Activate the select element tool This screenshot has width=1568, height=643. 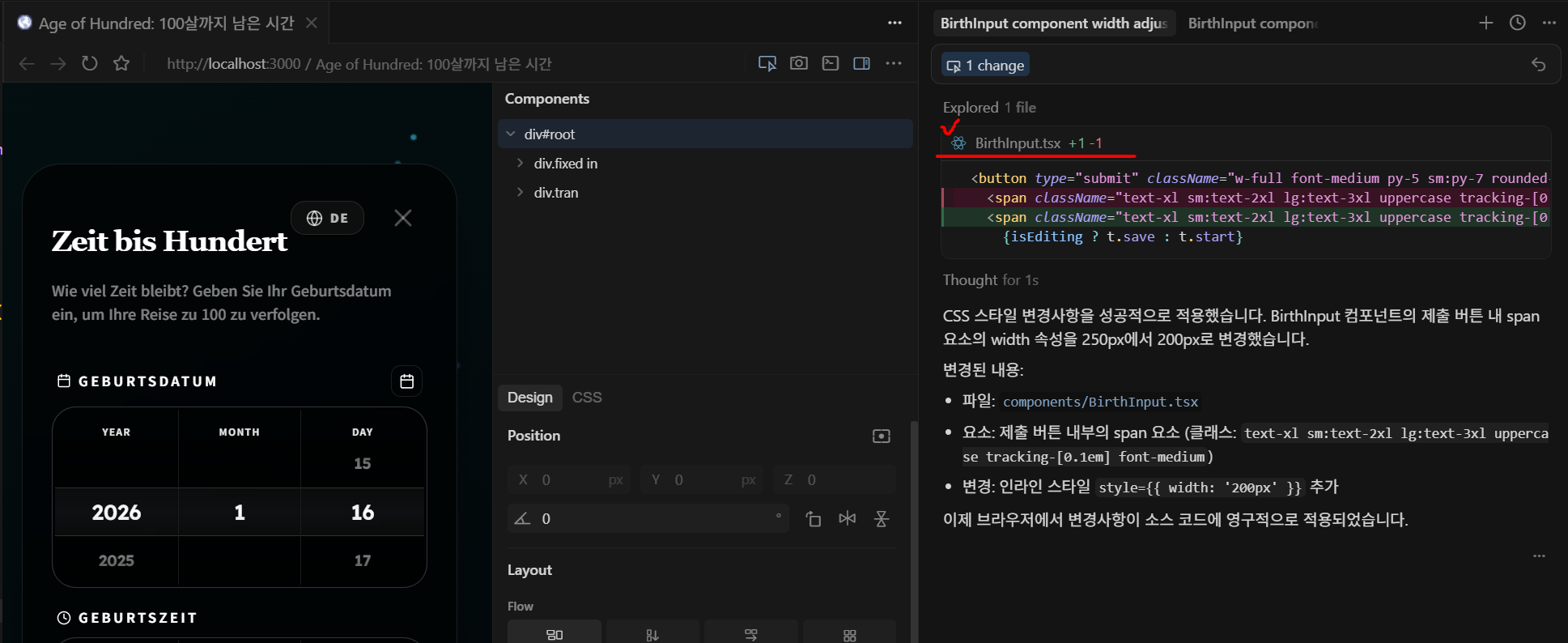(x=767, y=63)
